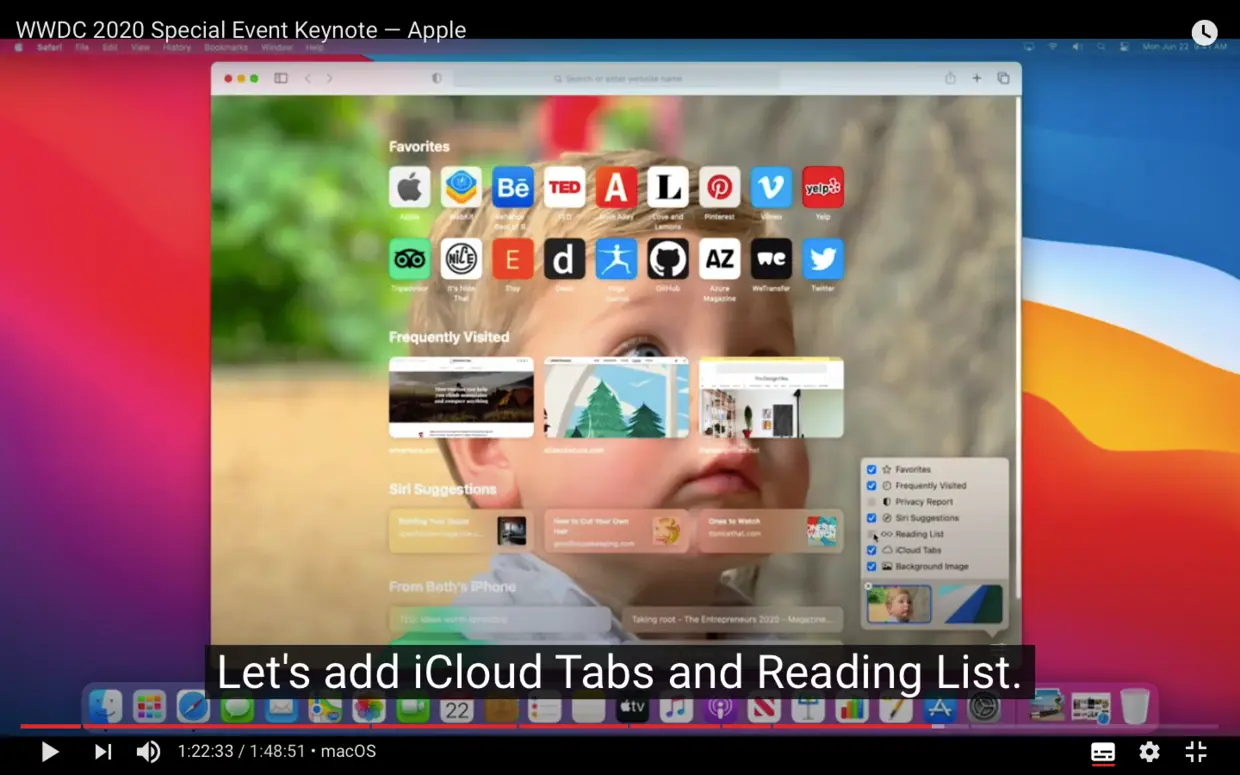Go forward in Safari history

pos(329,78)
